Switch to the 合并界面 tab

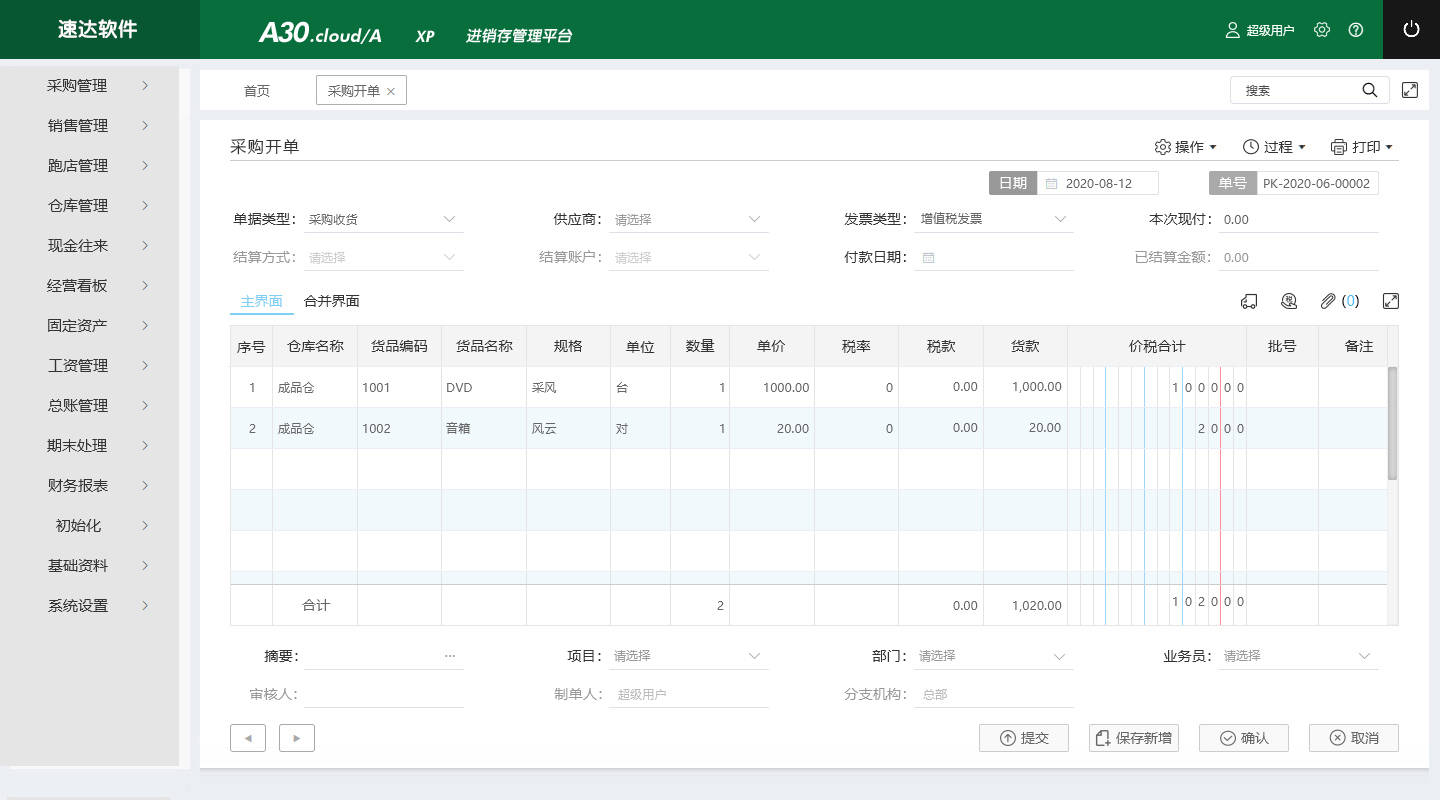tap(331, 301)
